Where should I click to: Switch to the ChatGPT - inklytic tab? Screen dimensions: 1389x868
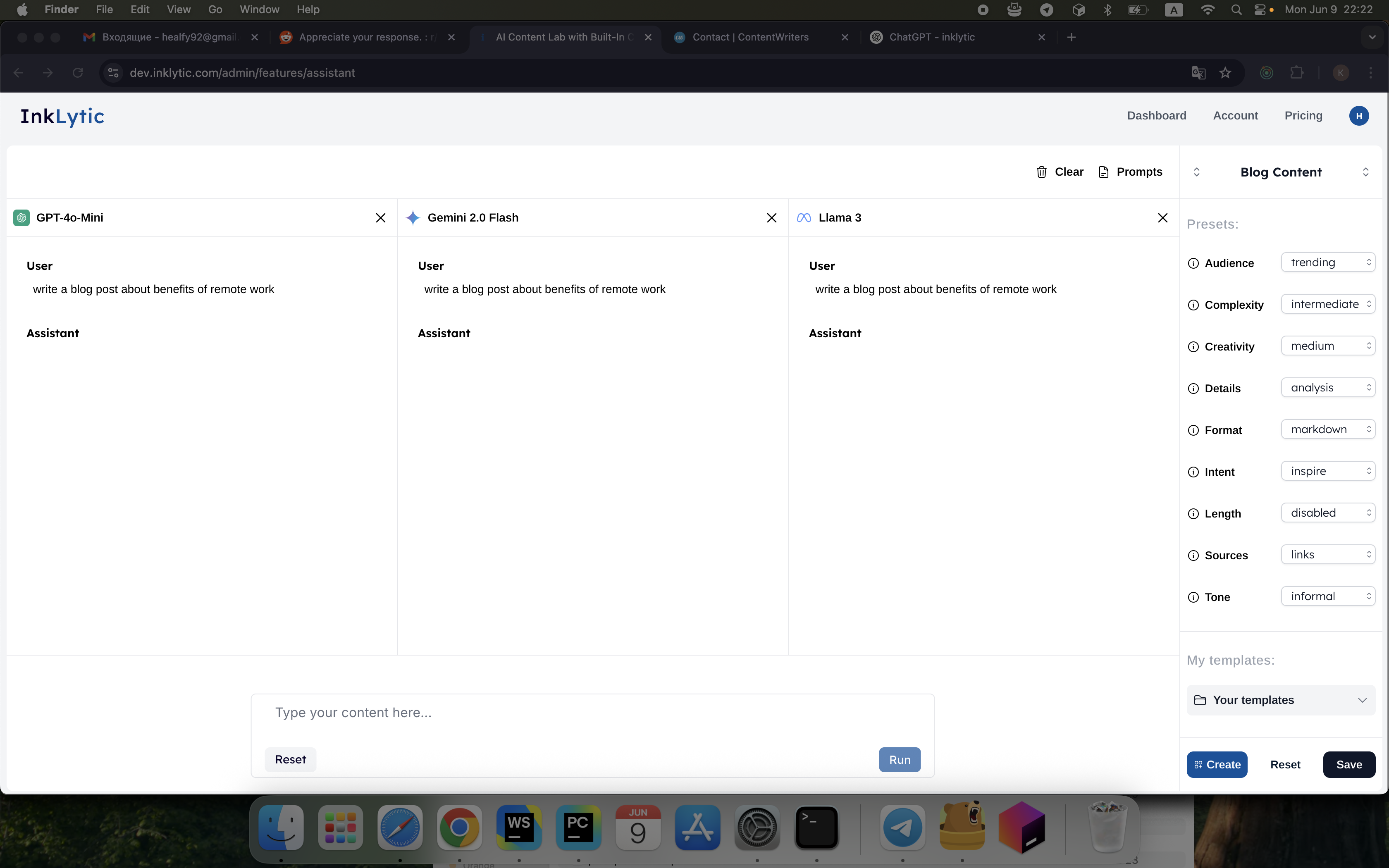tap(931, 37)
